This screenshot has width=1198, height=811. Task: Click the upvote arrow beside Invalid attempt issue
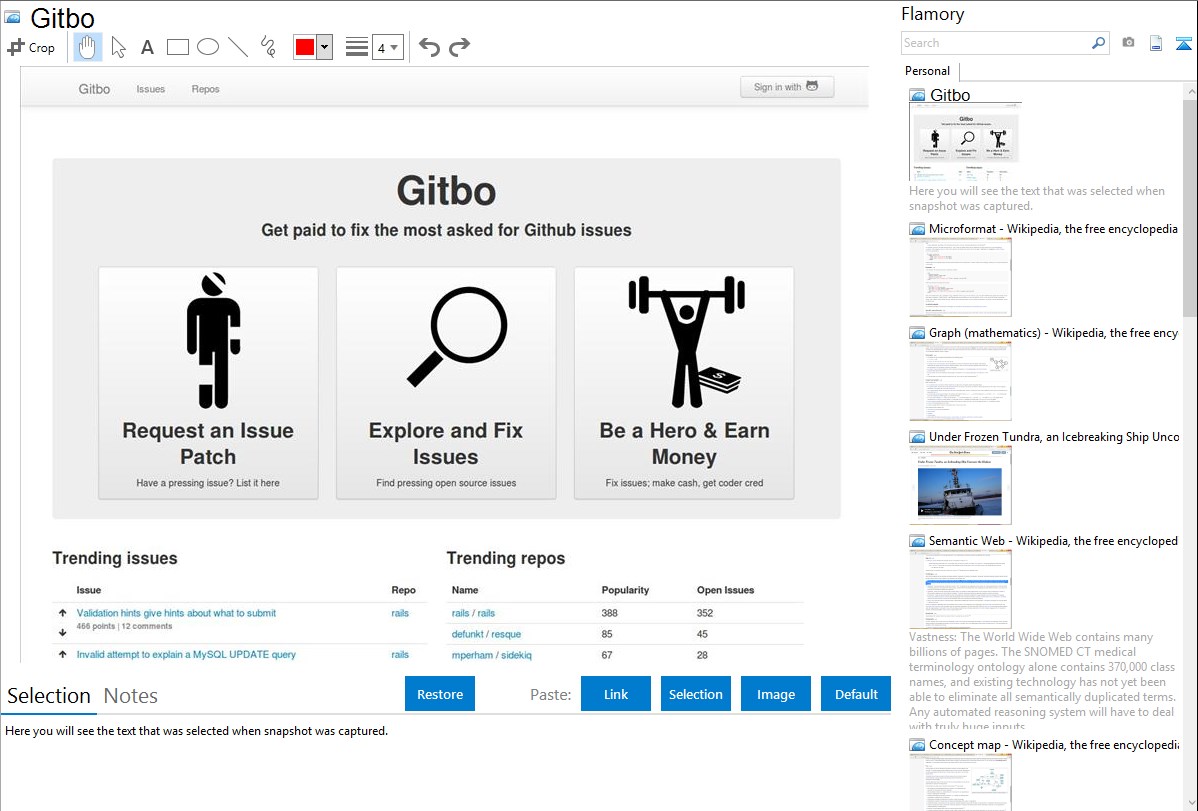(x=63, y=654)
